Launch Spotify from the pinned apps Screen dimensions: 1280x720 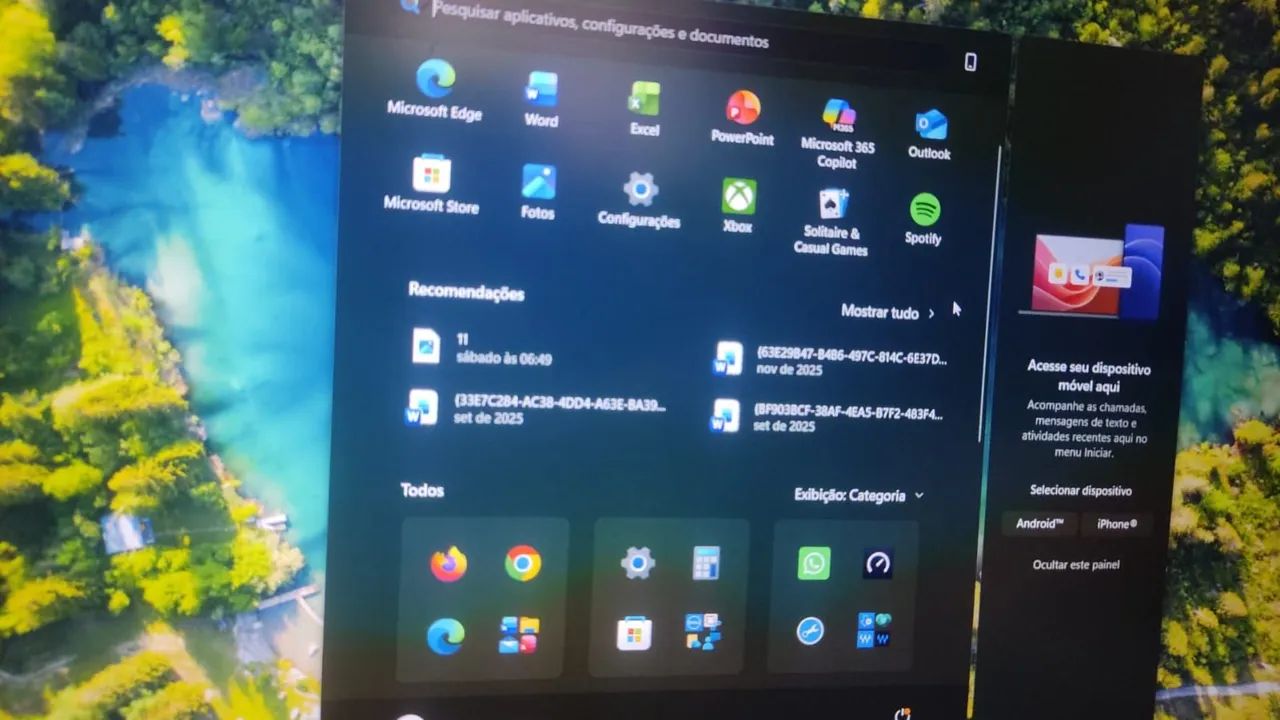coord(924,219)
